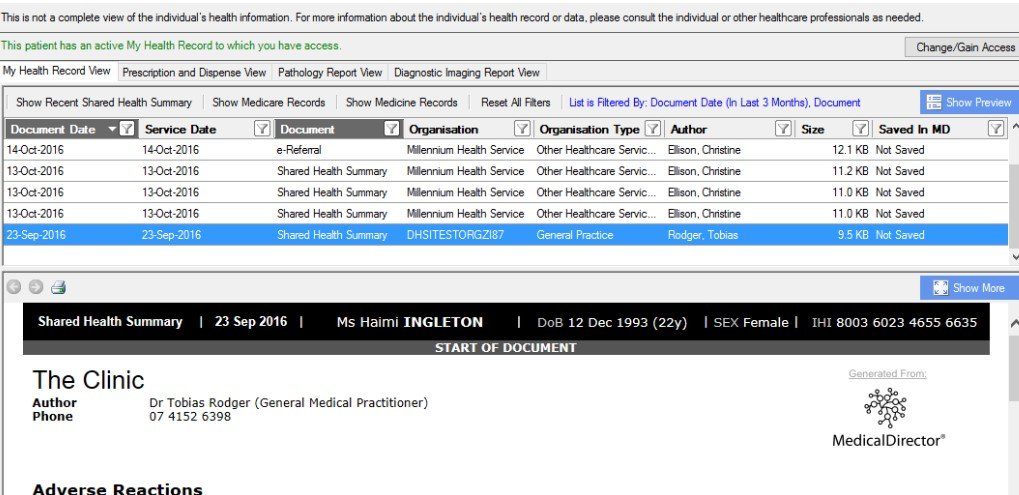Click the MedicalDirector logo in document
1019x495 pixels.
[888, 418]
